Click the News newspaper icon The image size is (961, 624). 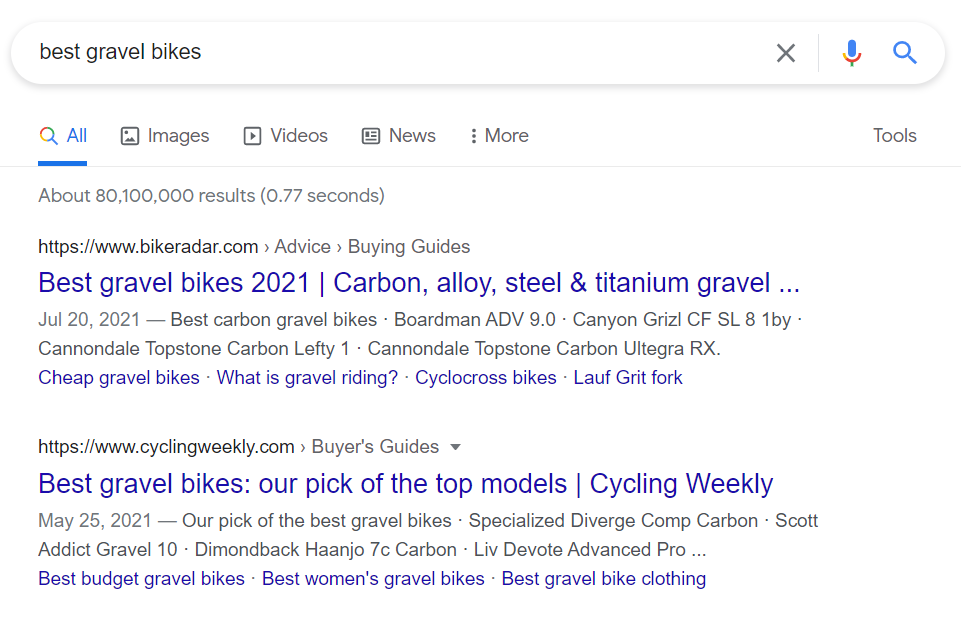click(x=370, y=135)
